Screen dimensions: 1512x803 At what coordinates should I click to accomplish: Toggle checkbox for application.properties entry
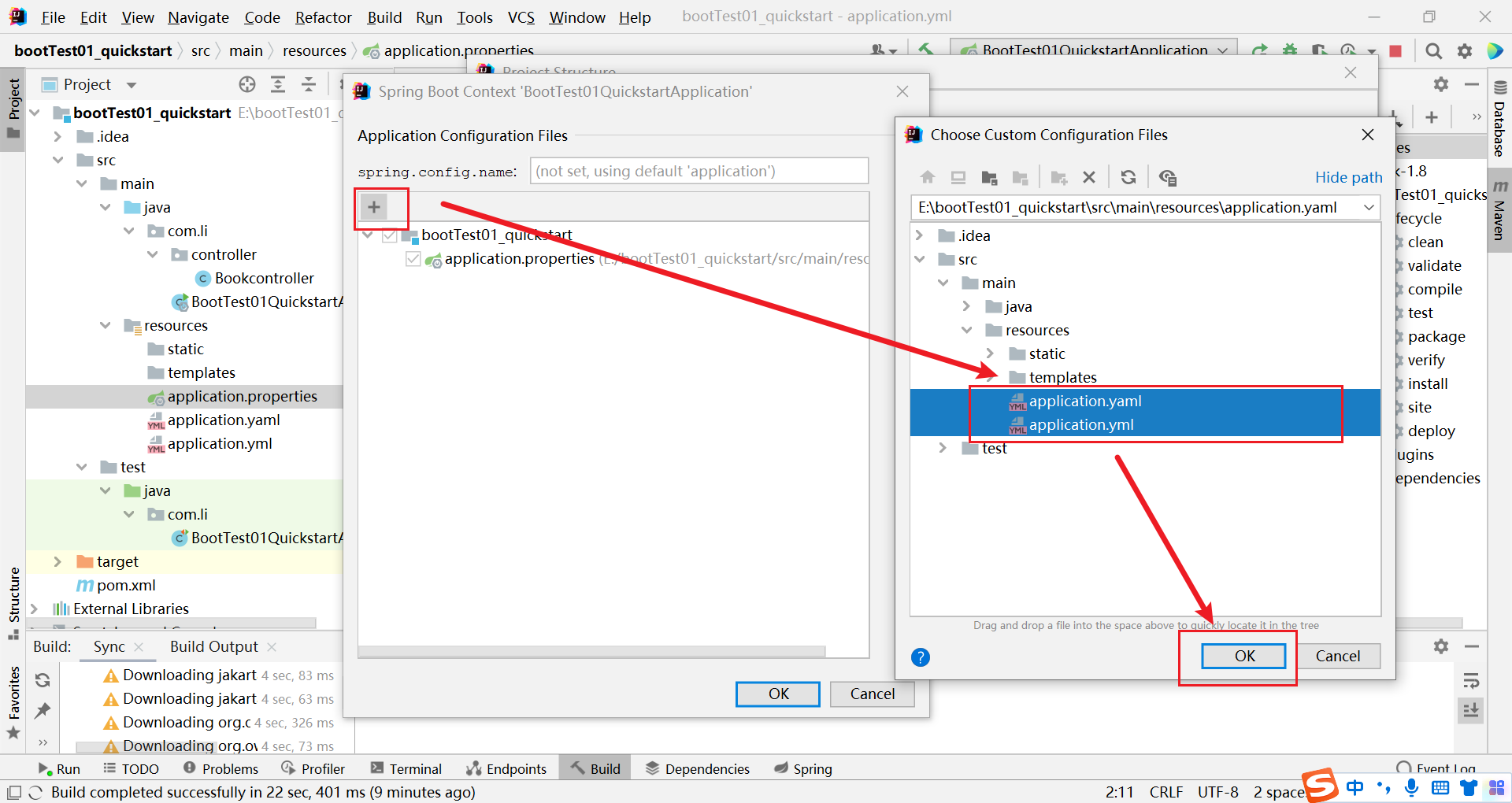413,259
